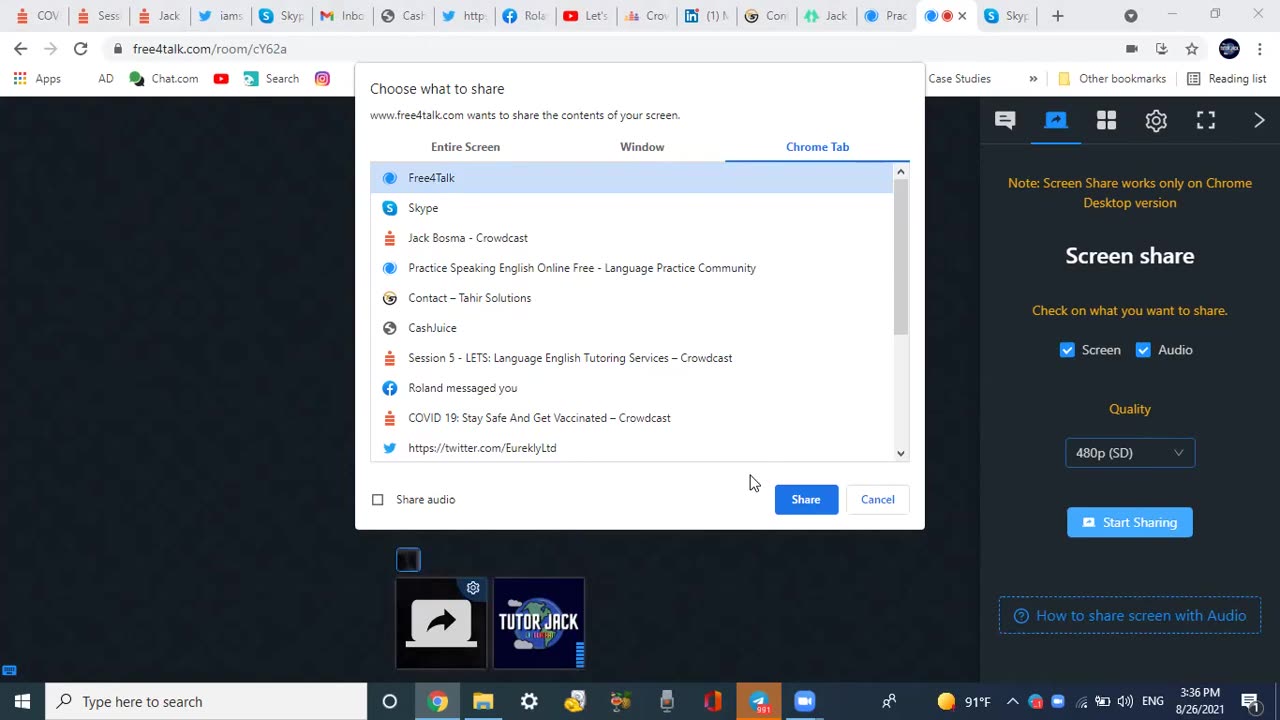
Task: Open the chat panel icon
Action: [1005, 120]
